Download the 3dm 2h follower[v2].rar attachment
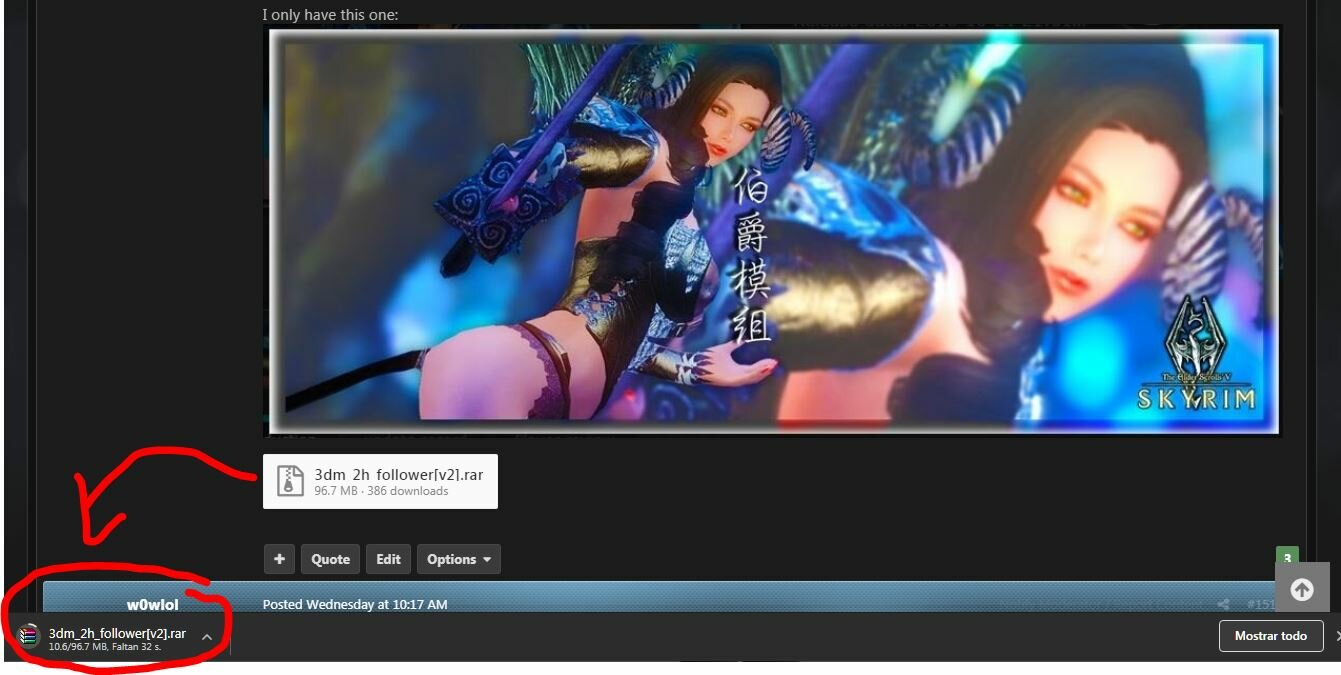Image resolution: width=1341 pixels, height=675 pixels. [380, 481]
